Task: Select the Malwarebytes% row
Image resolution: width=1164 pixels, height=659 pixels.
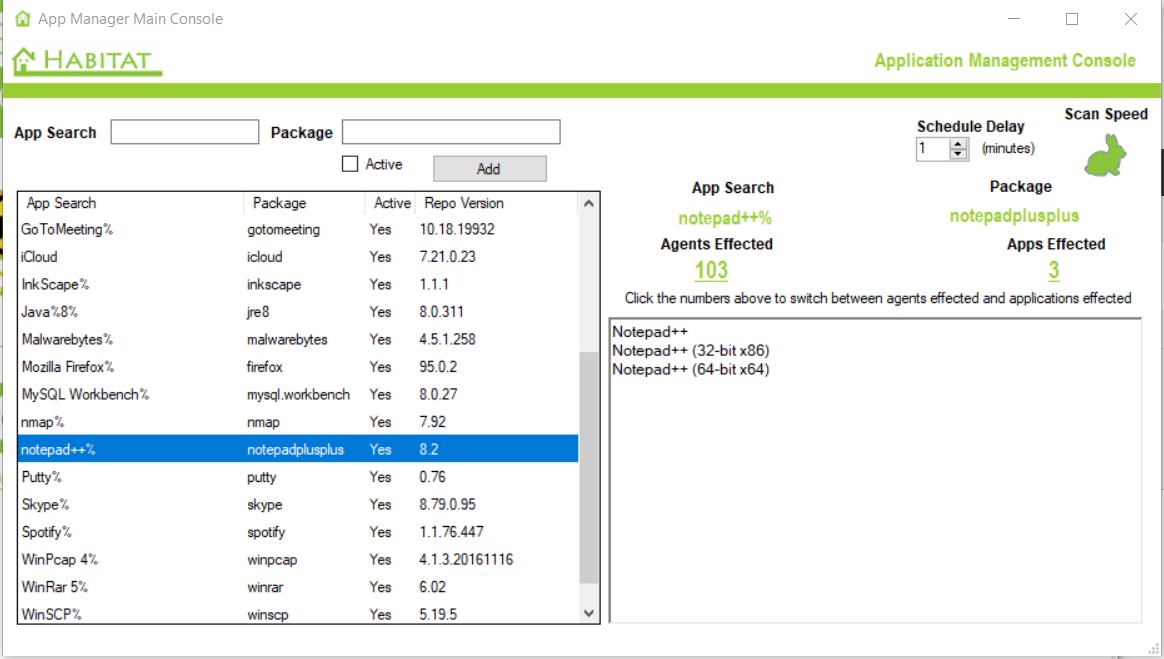Action: 298,339
